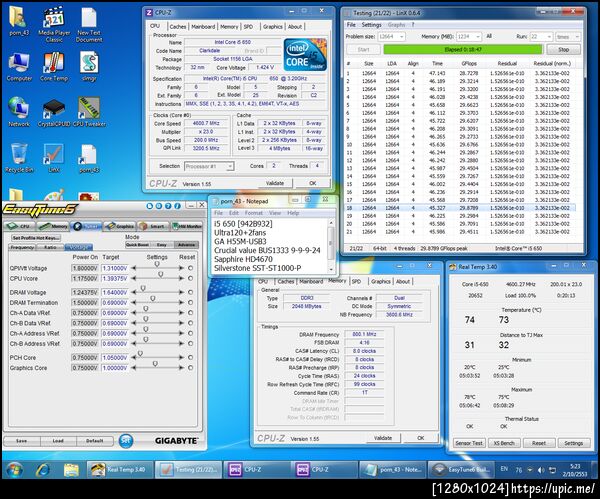Switch to Real Temp 3.40 taskbar button
600x499 pixels.
(x=120, y=470)
